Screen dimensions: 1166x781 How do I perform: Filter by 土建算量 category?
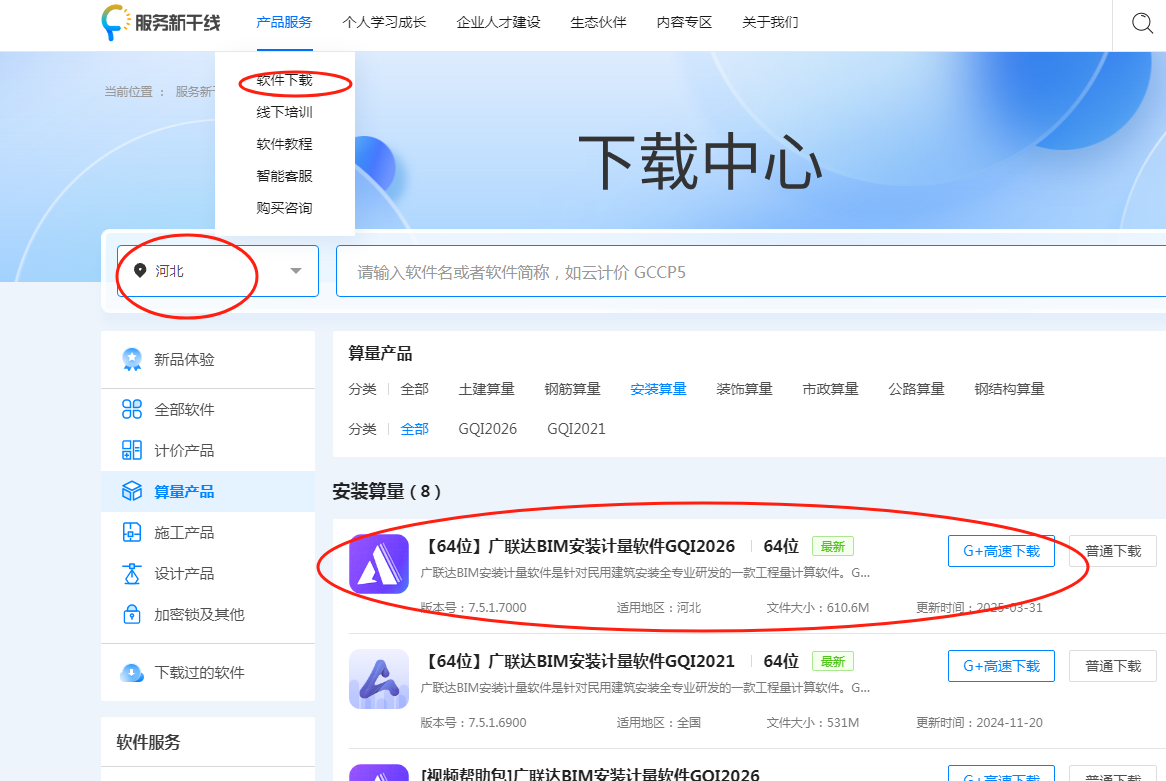click(x=486, y=389)
